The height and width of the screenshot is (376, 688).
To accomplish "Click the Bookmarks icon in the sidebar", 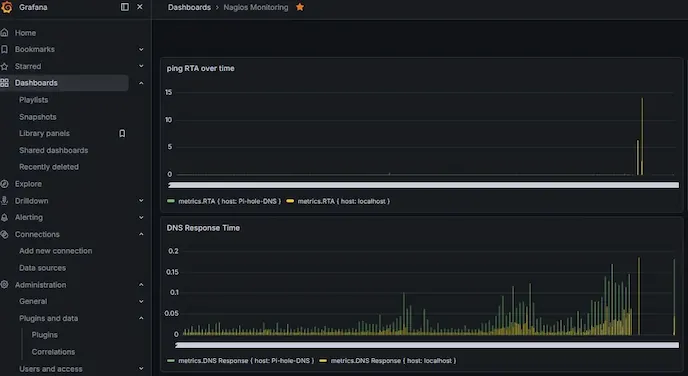I will [4, 49].
